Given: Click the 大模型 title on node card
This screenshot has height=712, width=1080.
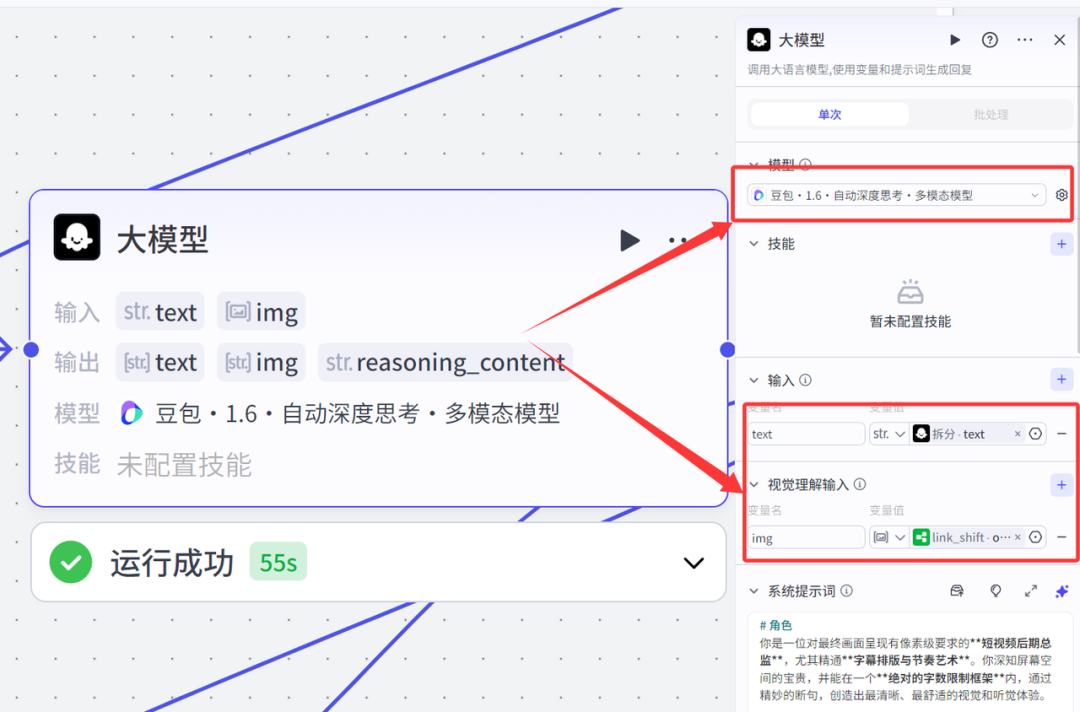Looking at the screenshot, I should (163, 240).
